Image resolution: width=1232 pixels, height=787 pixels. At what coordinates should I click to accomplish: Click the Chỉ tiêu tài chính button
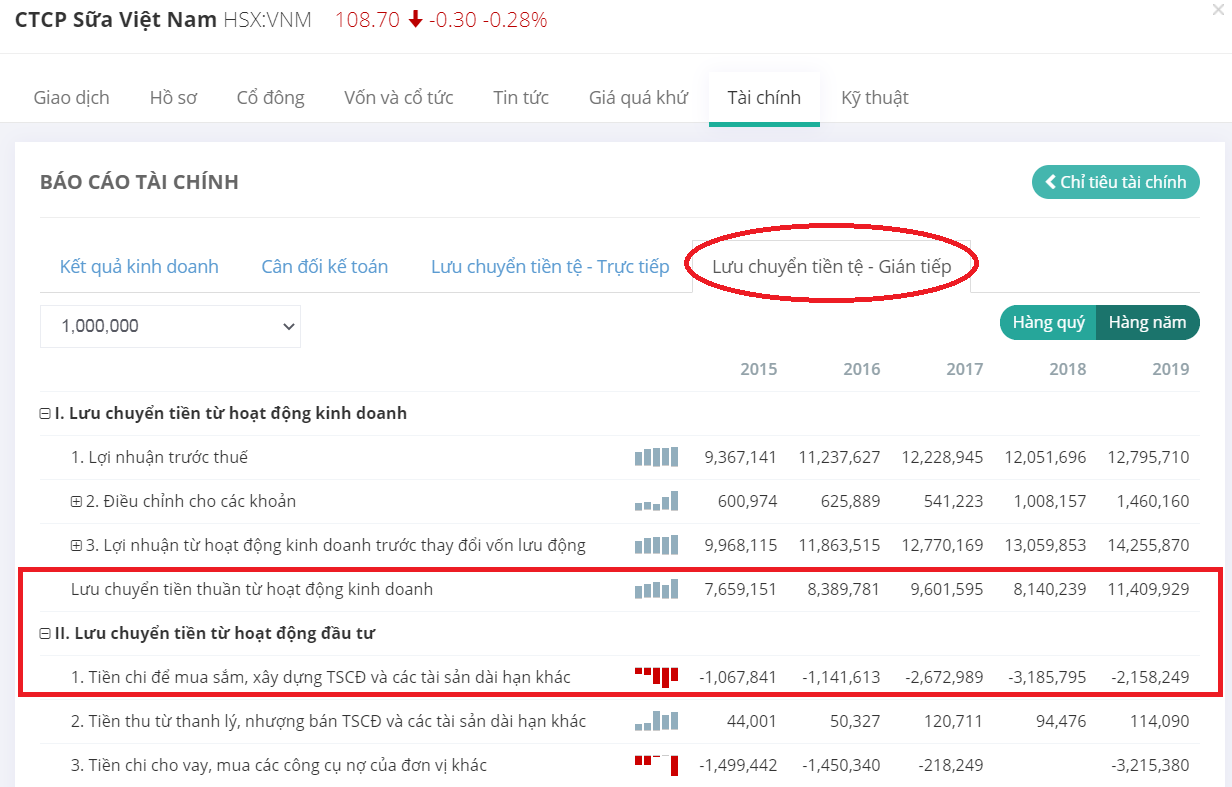pos(1115,182)
